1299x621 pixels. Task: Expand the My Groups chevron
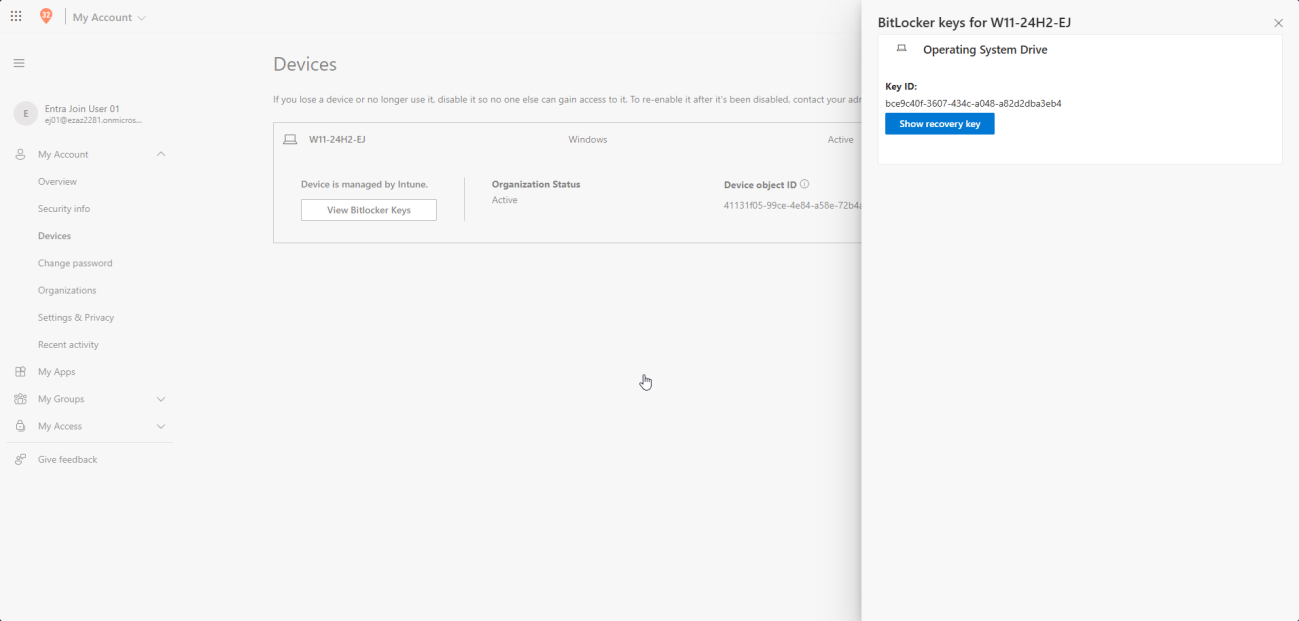coord(161,399)
